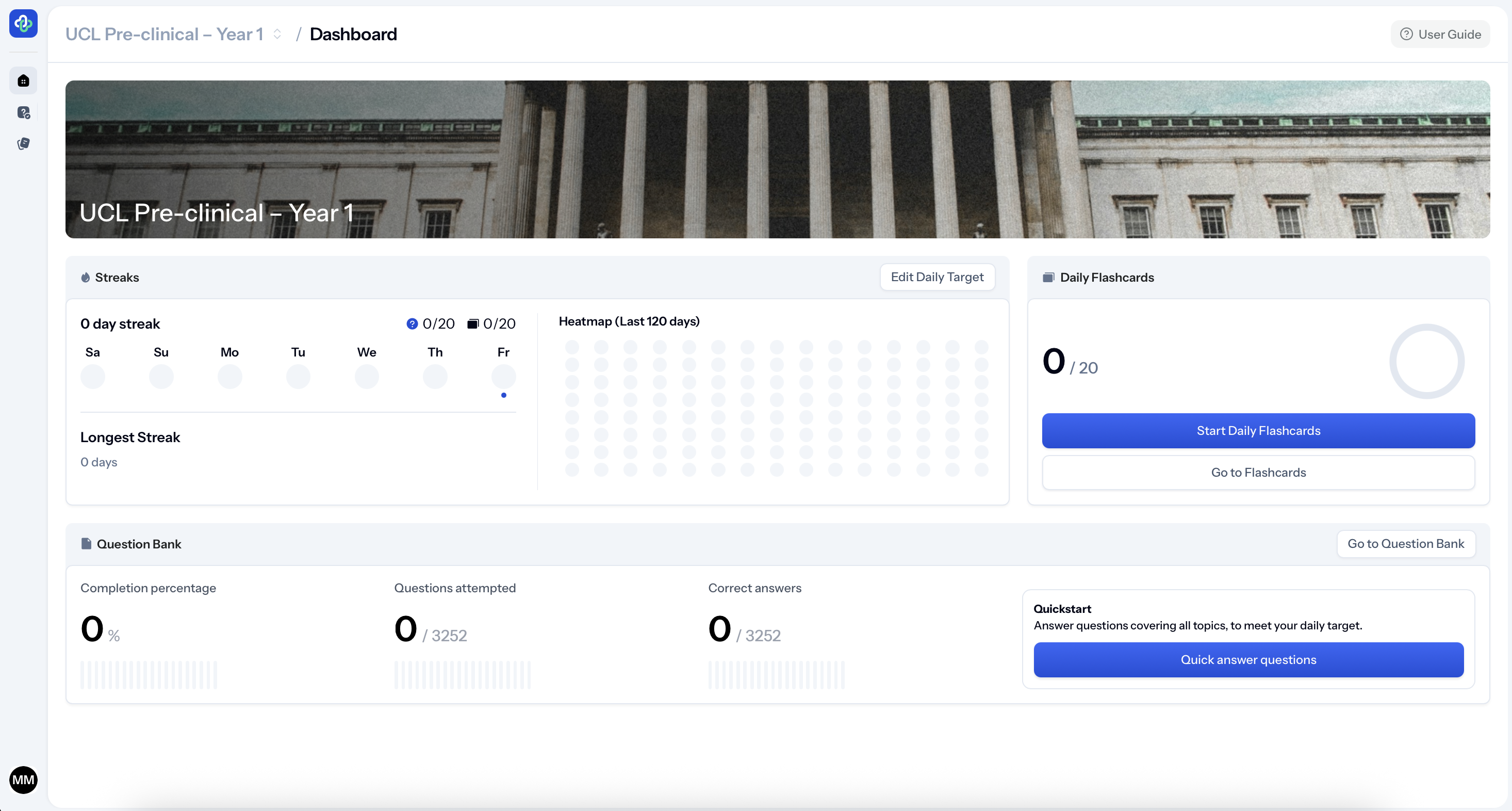
Task: Click the blue question-mark daily target icon
Action: pos(412,323)
